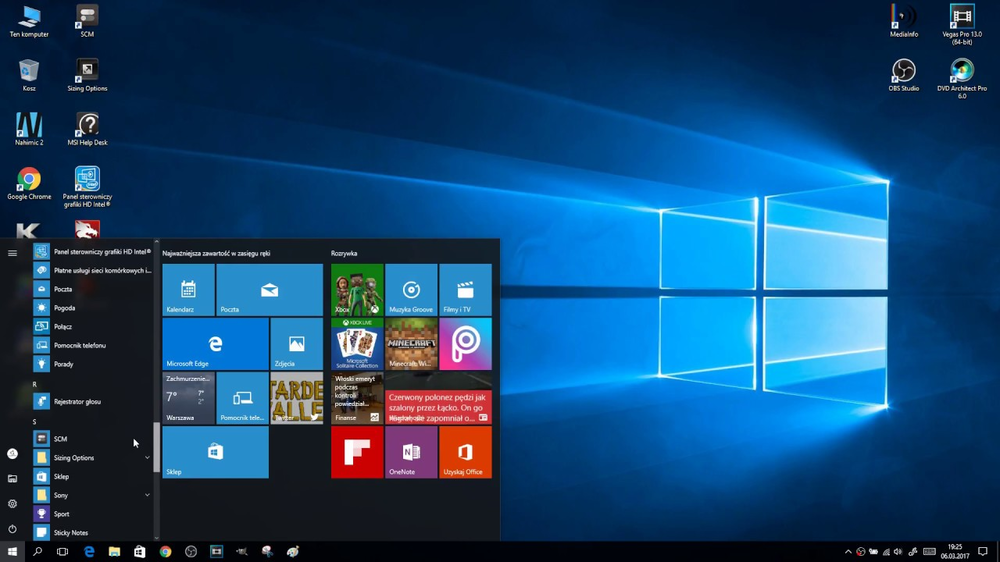Expand the Sizing Options folder
The image size is (1000, 562).
click(x=92, y=457)
